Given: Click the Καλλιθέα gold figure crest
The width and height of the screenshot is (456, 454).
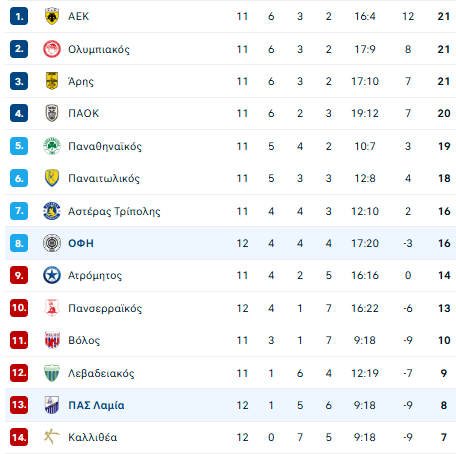Looking at the screenshot, I should click(x=52, y=437).
